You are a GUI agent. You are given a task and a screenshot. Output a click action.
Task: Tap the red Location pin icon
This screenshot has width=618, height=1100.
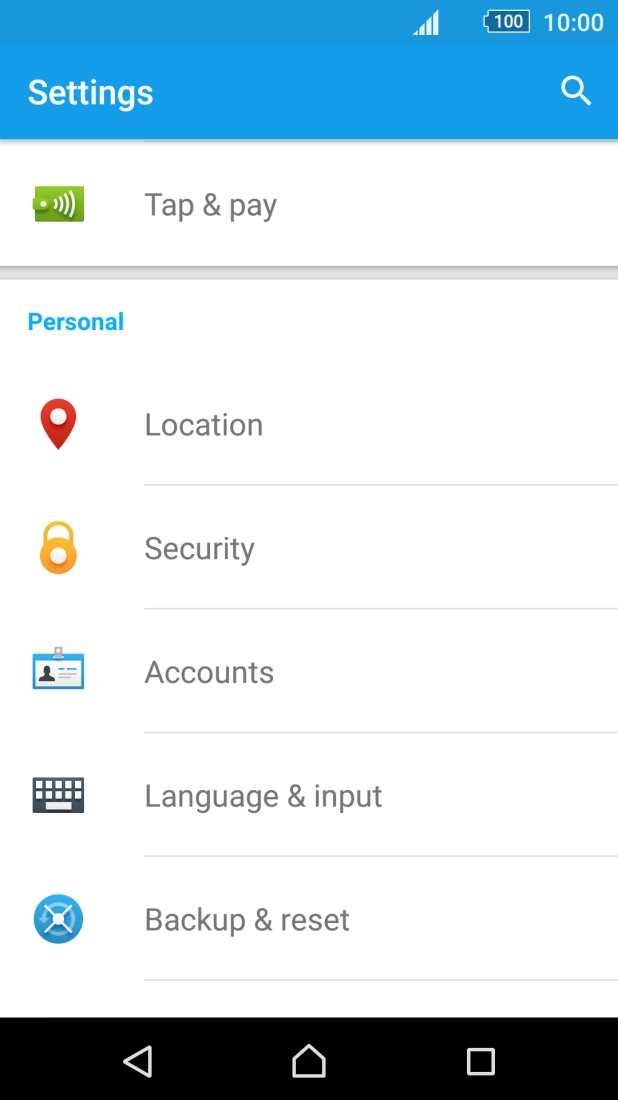[58, 424]
